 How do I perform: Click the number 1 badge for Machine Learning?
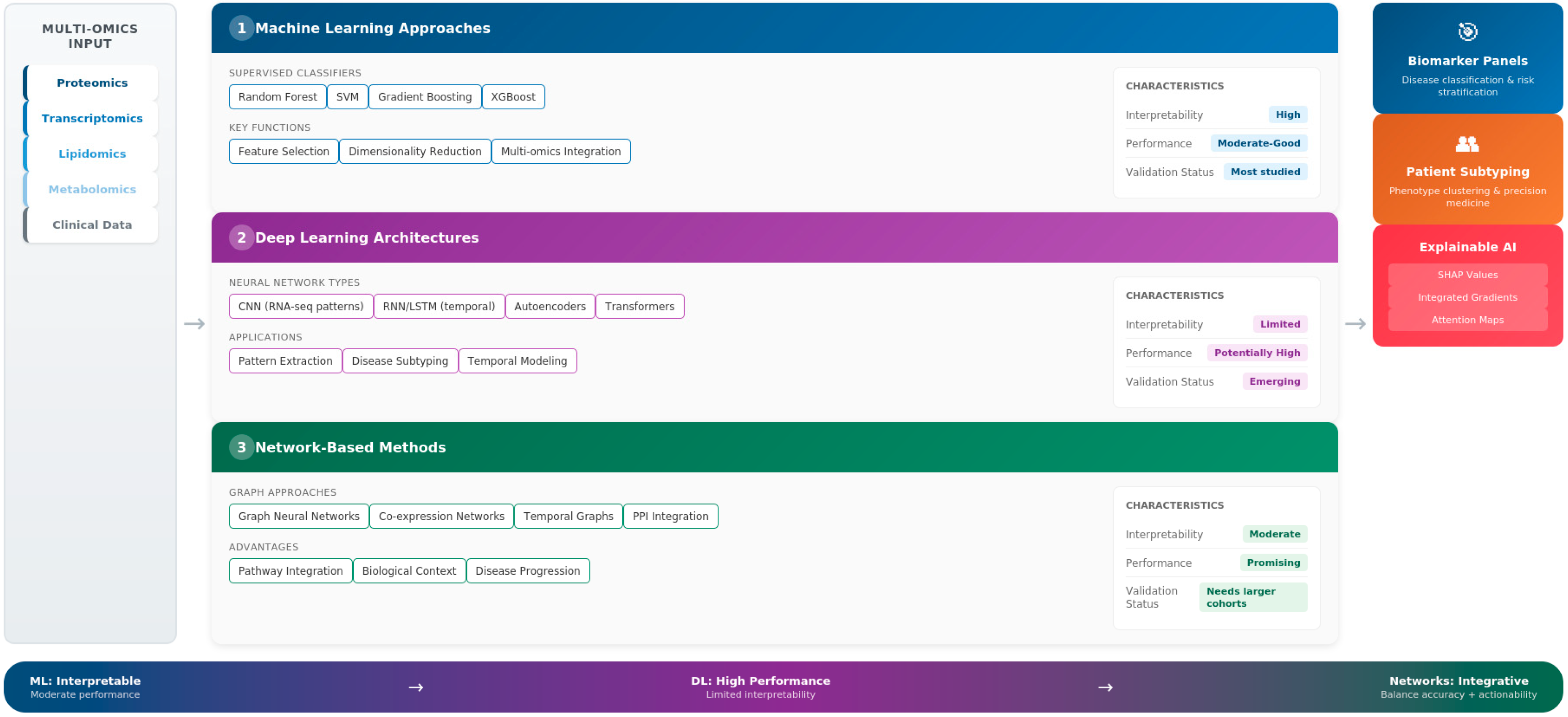[x=241, y=28]
